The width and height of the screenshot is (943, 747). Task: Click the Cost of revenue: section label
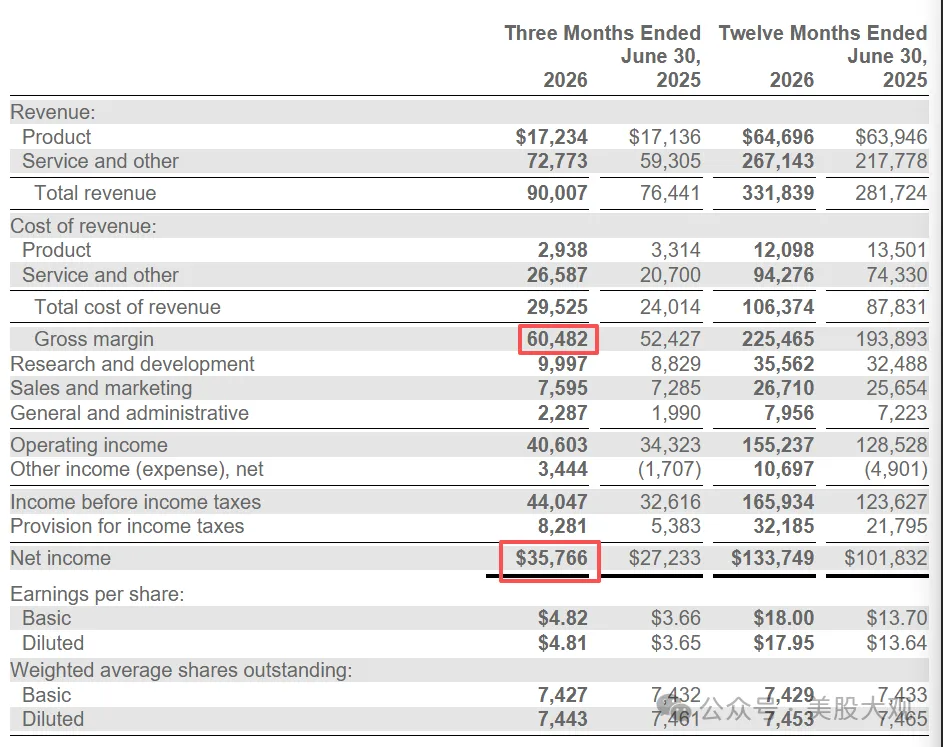coord(84,226)
